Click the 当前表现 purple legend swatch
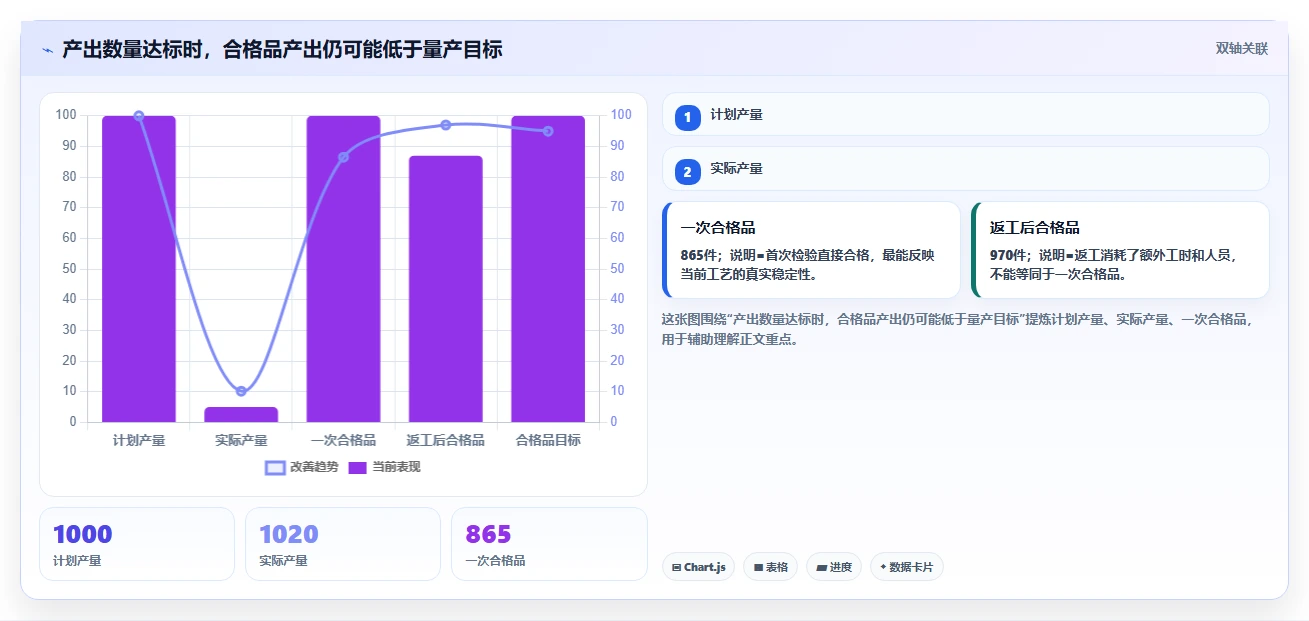Screen dimensions: 1309x621 coord(358,467)
